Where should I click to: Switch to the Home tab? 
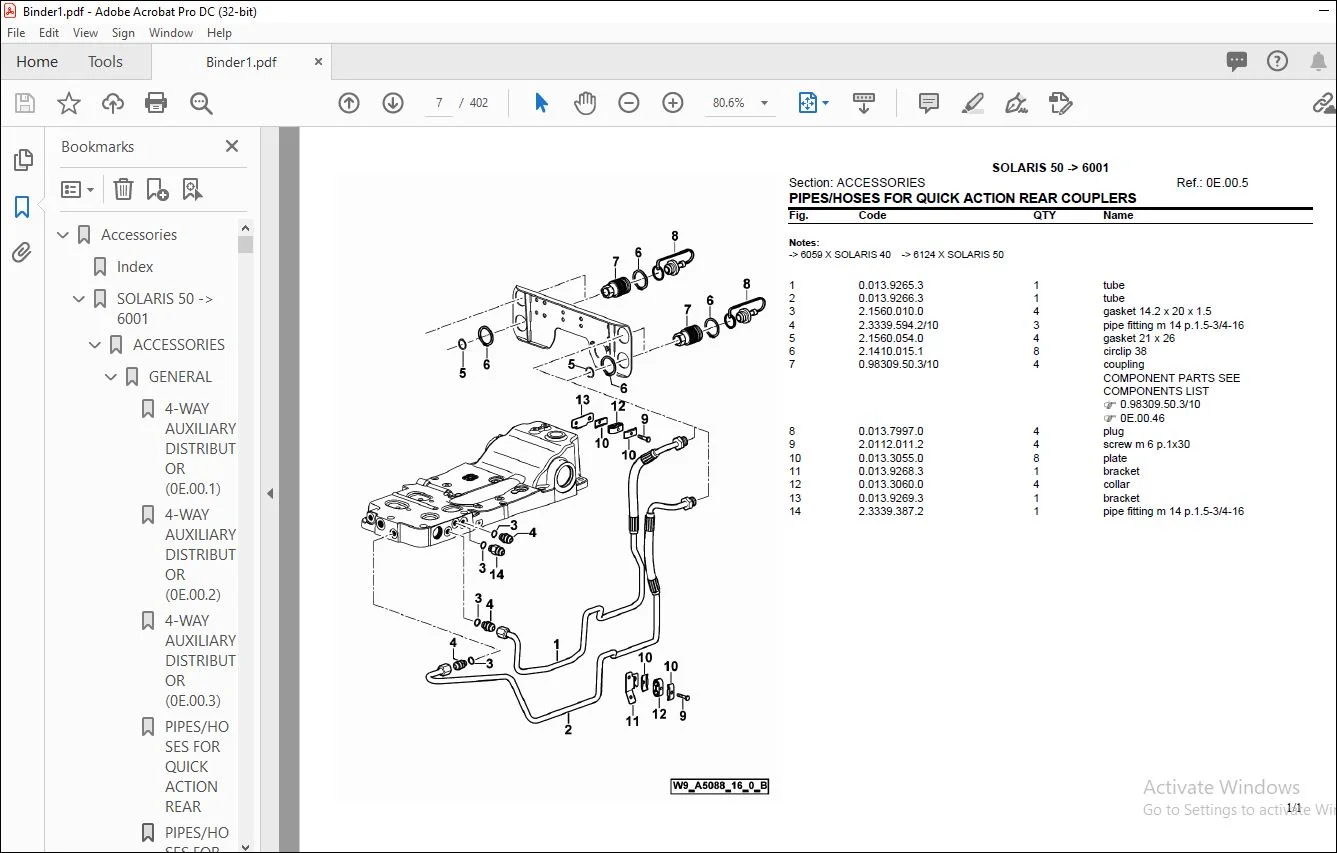[x=37, y=62]
